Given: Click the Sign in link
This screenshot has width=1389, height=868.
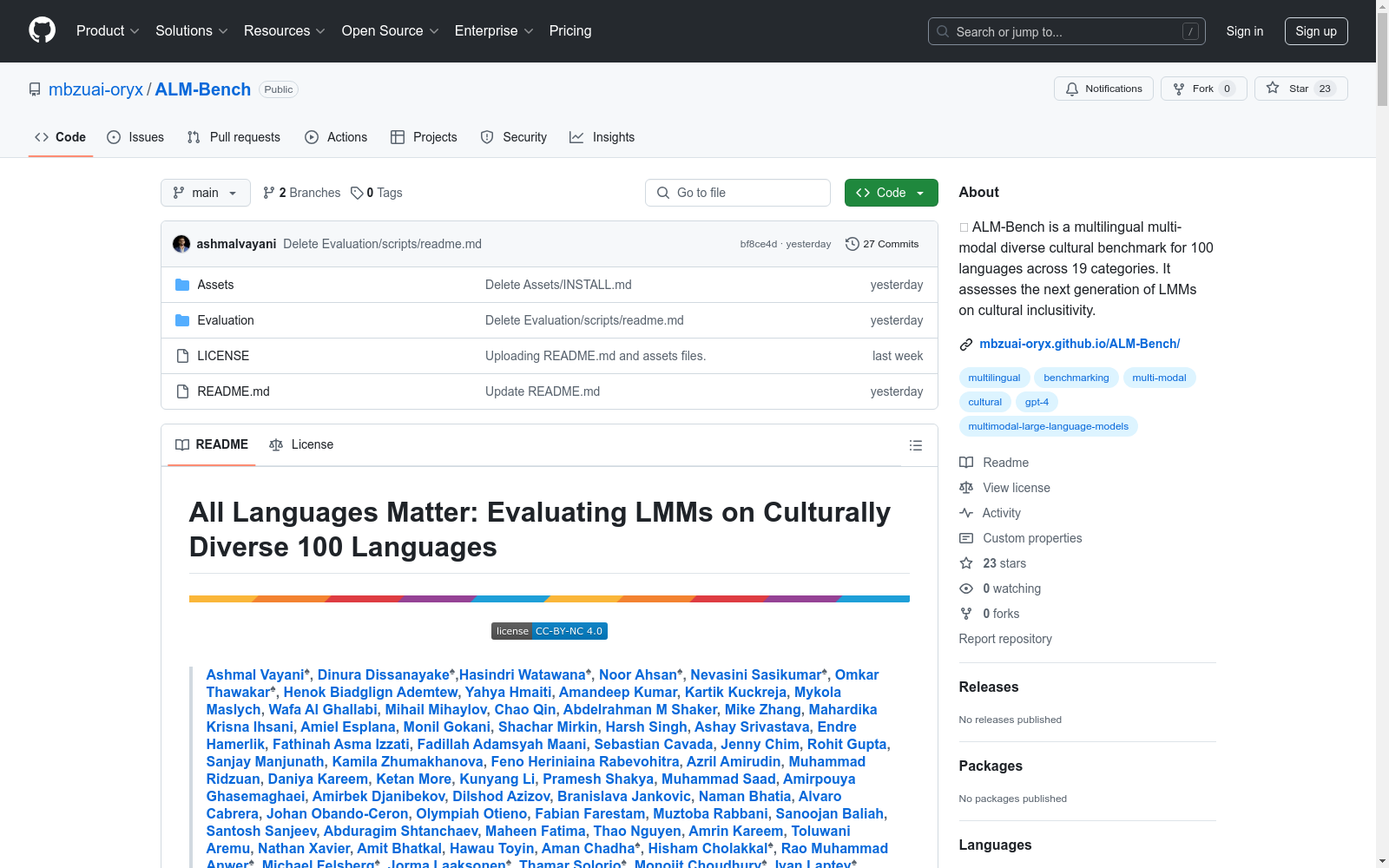Looking at the screenshot, I should [1245, 31].
